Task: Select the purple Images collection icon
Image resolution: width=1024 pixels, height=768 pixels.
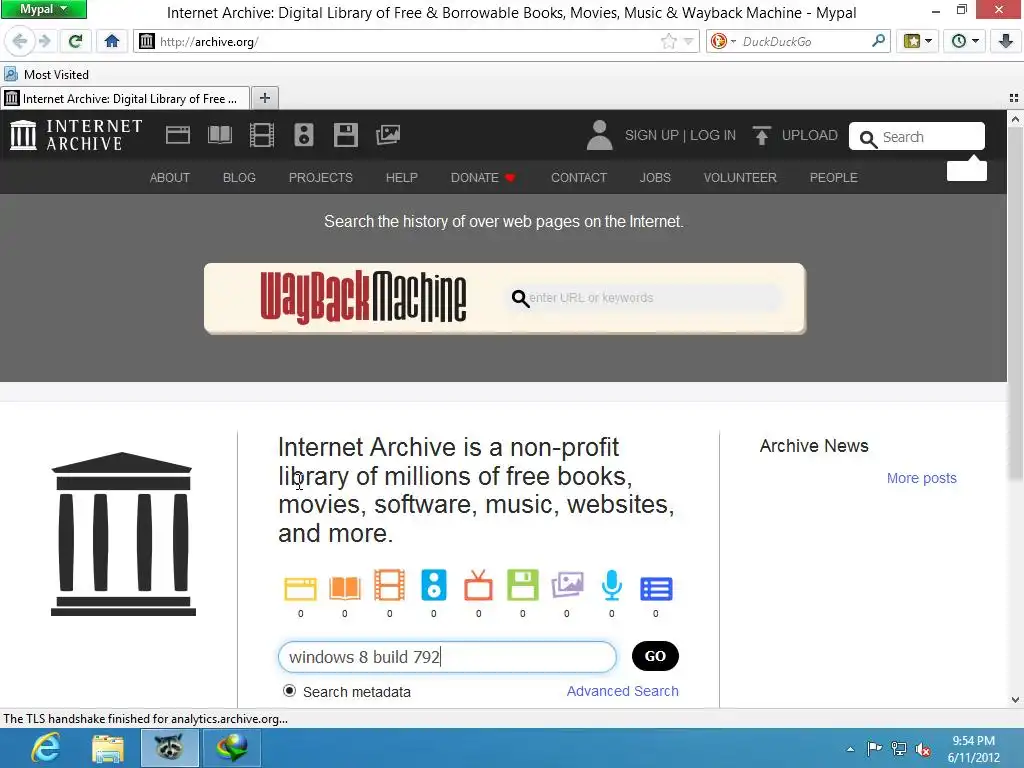Action: pos(567,585)
